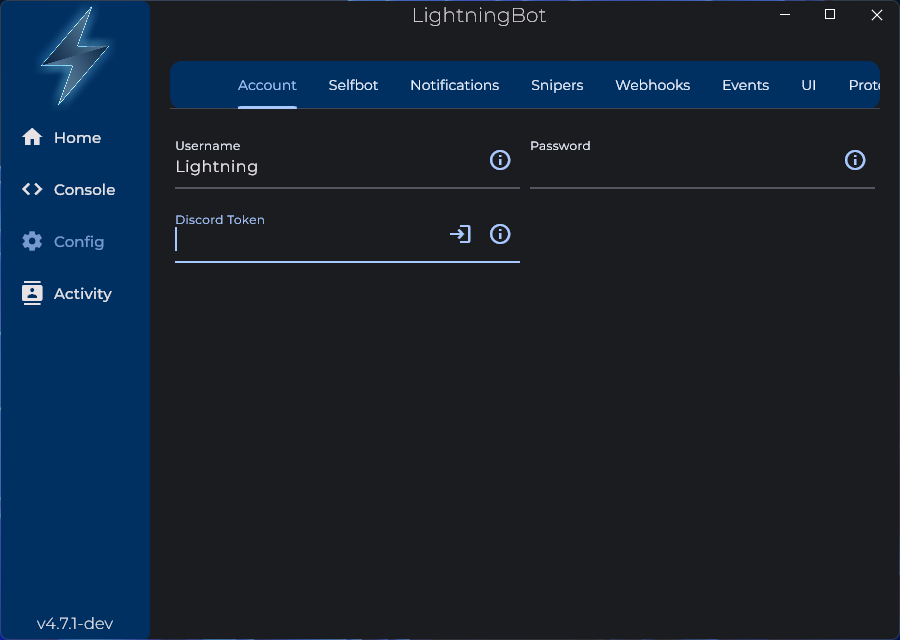This screenshot has height=640, width=900.
Task: View the Username field info icon
Action: click(500, 160)
